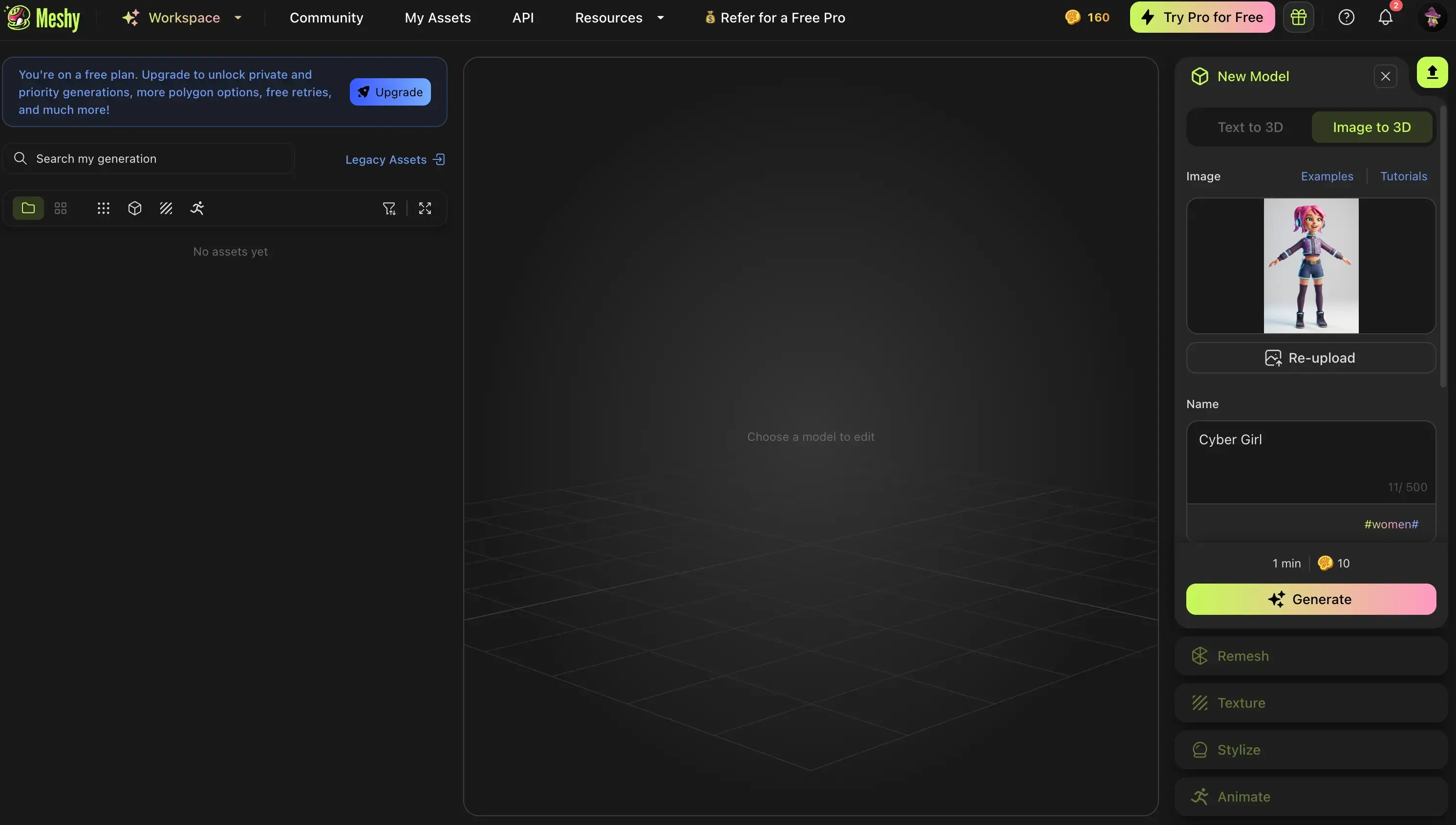Select the 3D model asset filter cube icon
Viewport: 1456px width, 825px height.
click(134, 208)
